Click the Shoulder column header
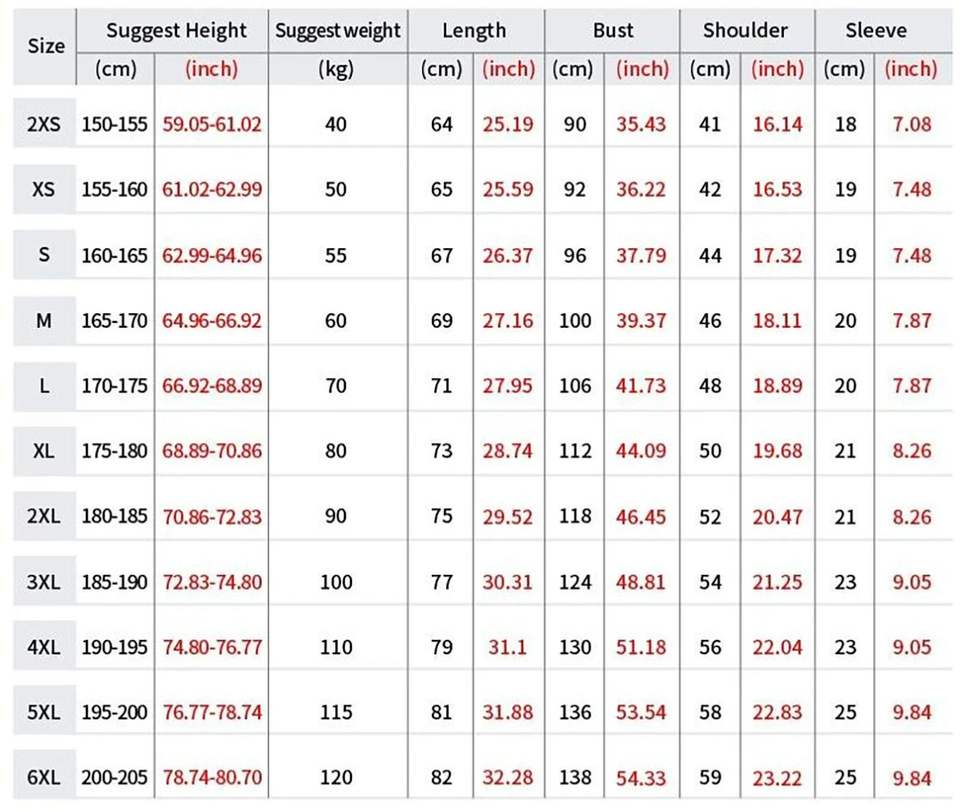This screenshot has height=811, width=960. [x=746, y=30]
